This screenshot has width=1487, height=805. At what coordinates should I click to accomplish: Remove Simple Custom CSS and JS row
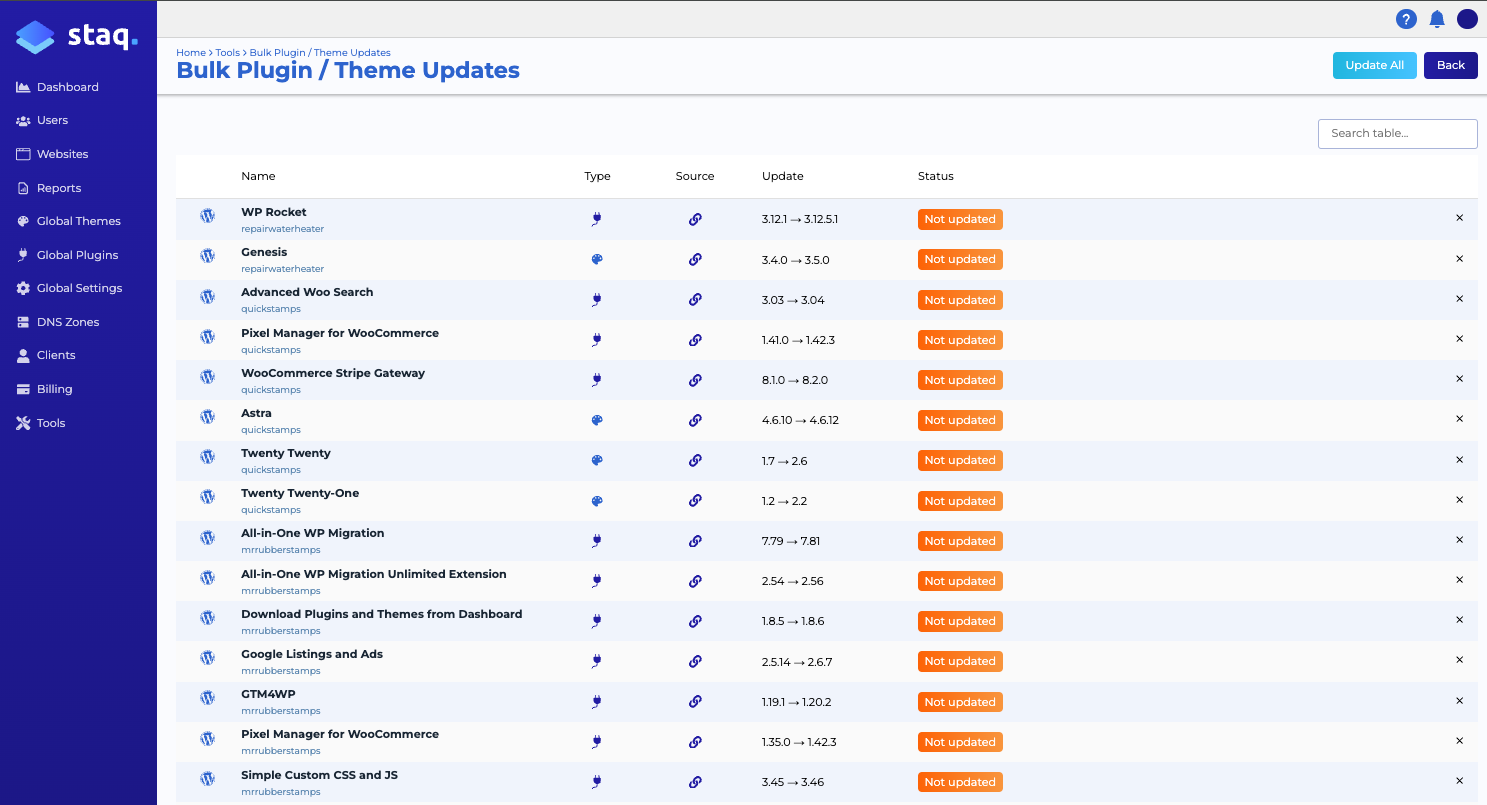(1459, 781)
